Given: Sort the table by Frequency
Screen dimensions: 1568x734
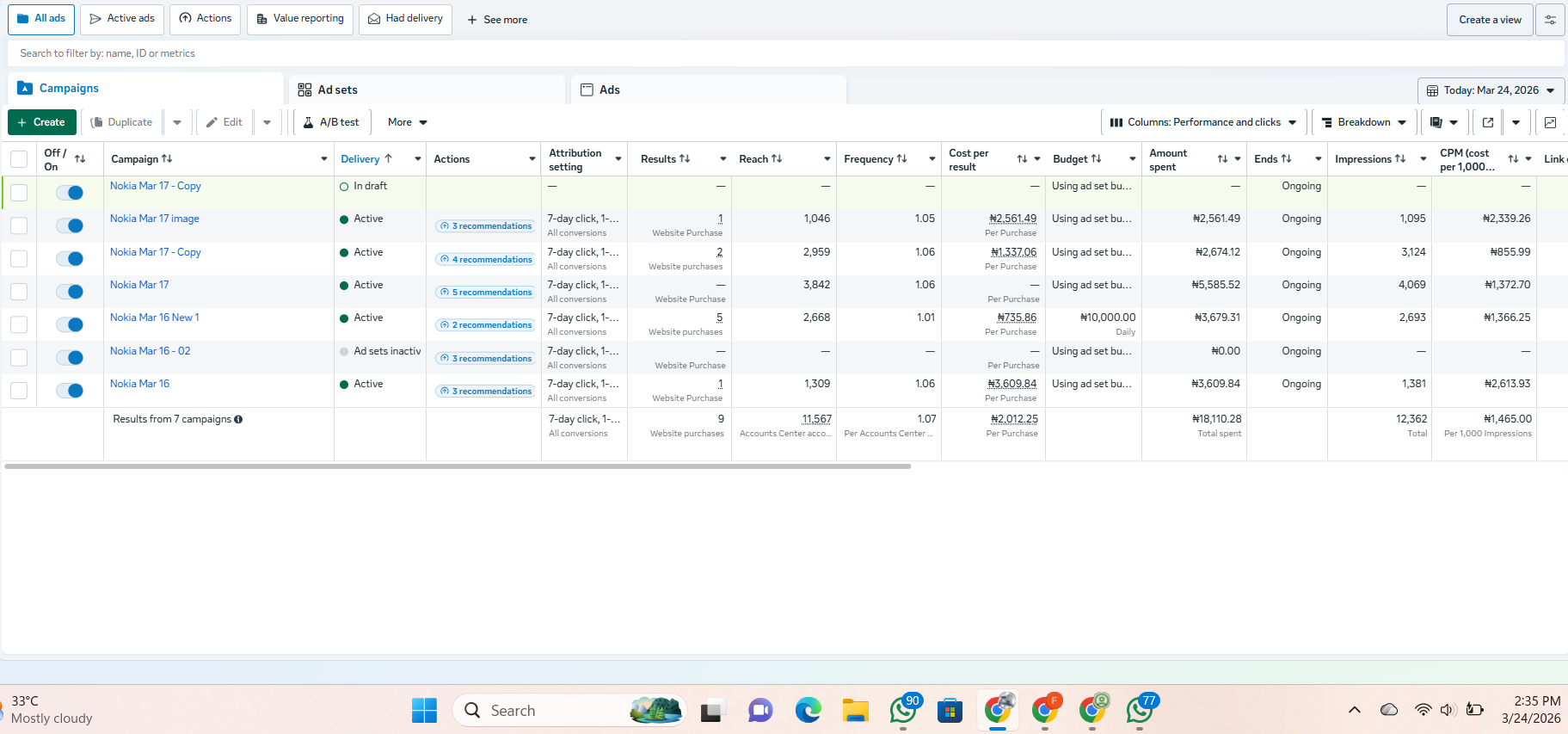Looking at the screenshot, I should tap(901, 159).
